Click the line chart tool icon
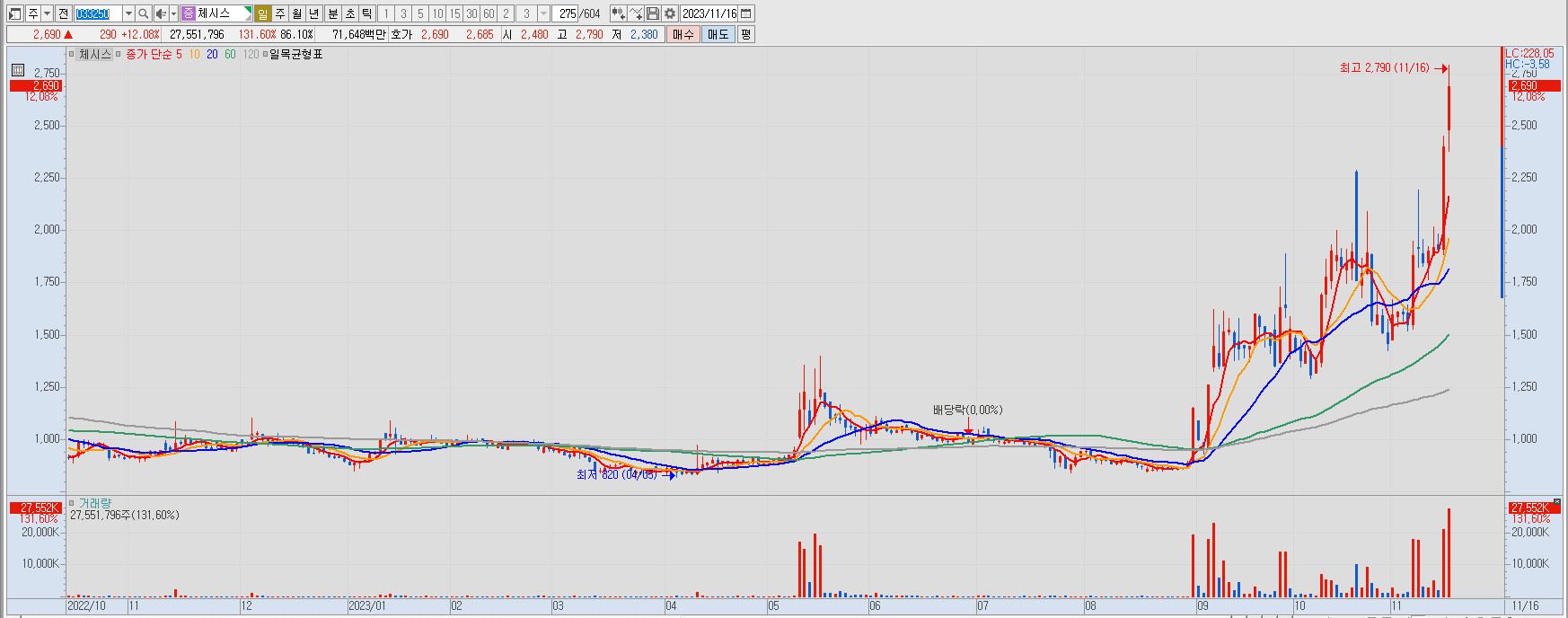Screen dimensions: 1568x618 [x=636, y=13]
